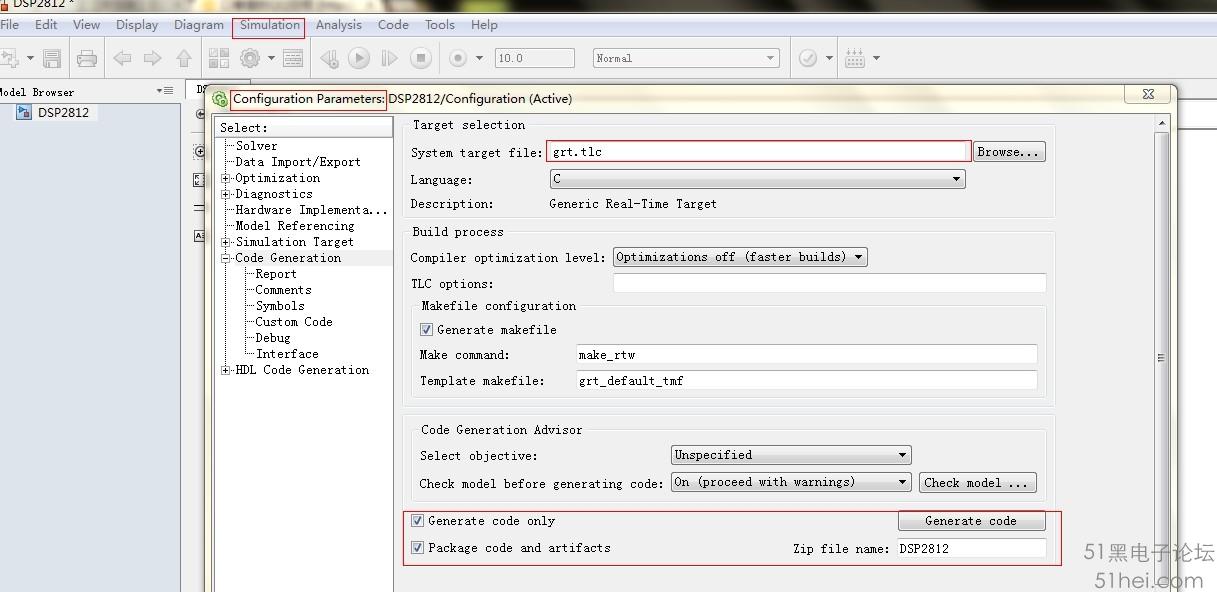Click the Step Forward simulation icon
The height and width of the screenshot is (592, 1217).
click(390, 59)
